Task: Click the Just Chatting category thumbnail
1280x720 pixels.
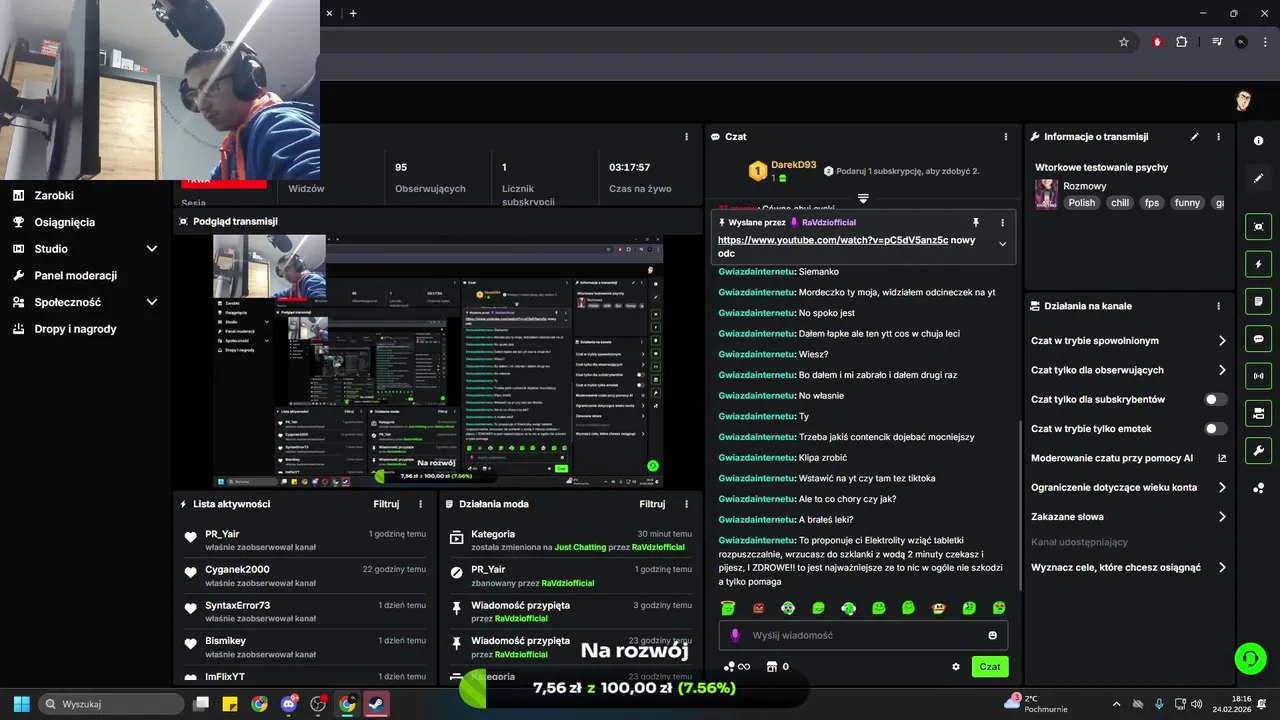Action: (x=1046, y=194)
